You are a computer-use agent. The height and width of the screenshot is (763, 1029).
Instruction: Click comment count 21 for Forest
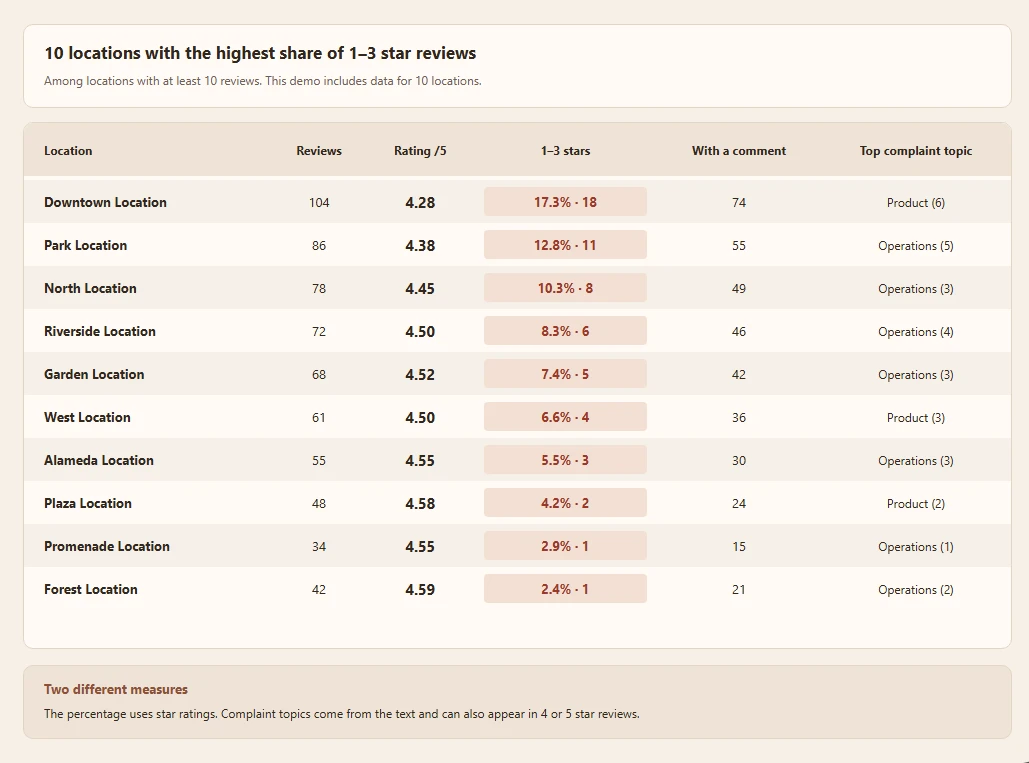[x=739, y=589]
